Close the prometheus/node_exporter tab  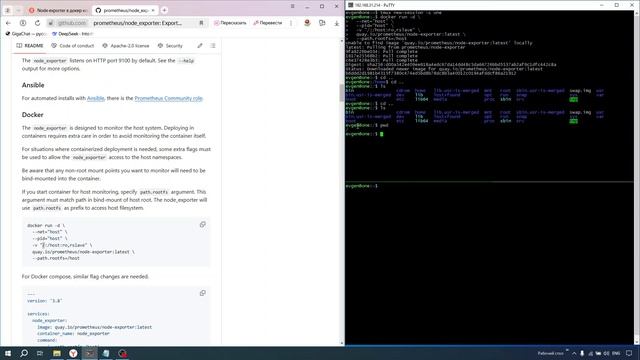click(153, 10)
